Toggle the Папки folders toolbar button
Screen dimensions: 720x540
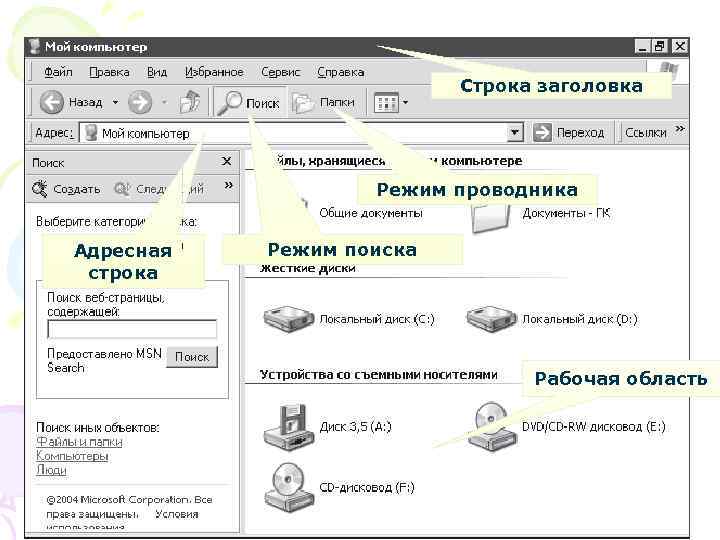pos(324,102)
